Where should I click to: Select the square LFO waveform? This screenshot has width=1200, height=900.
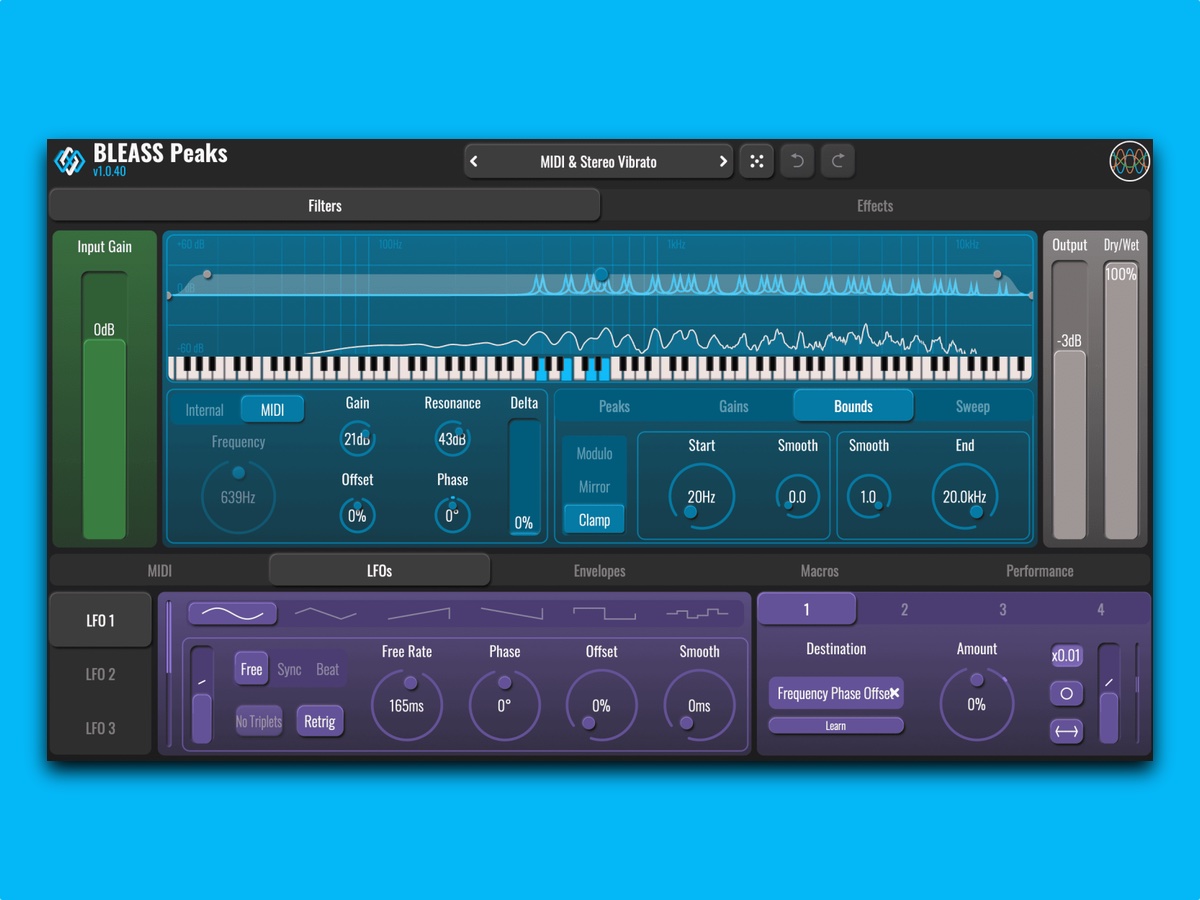pyautogui.click(x=604, y=613)
